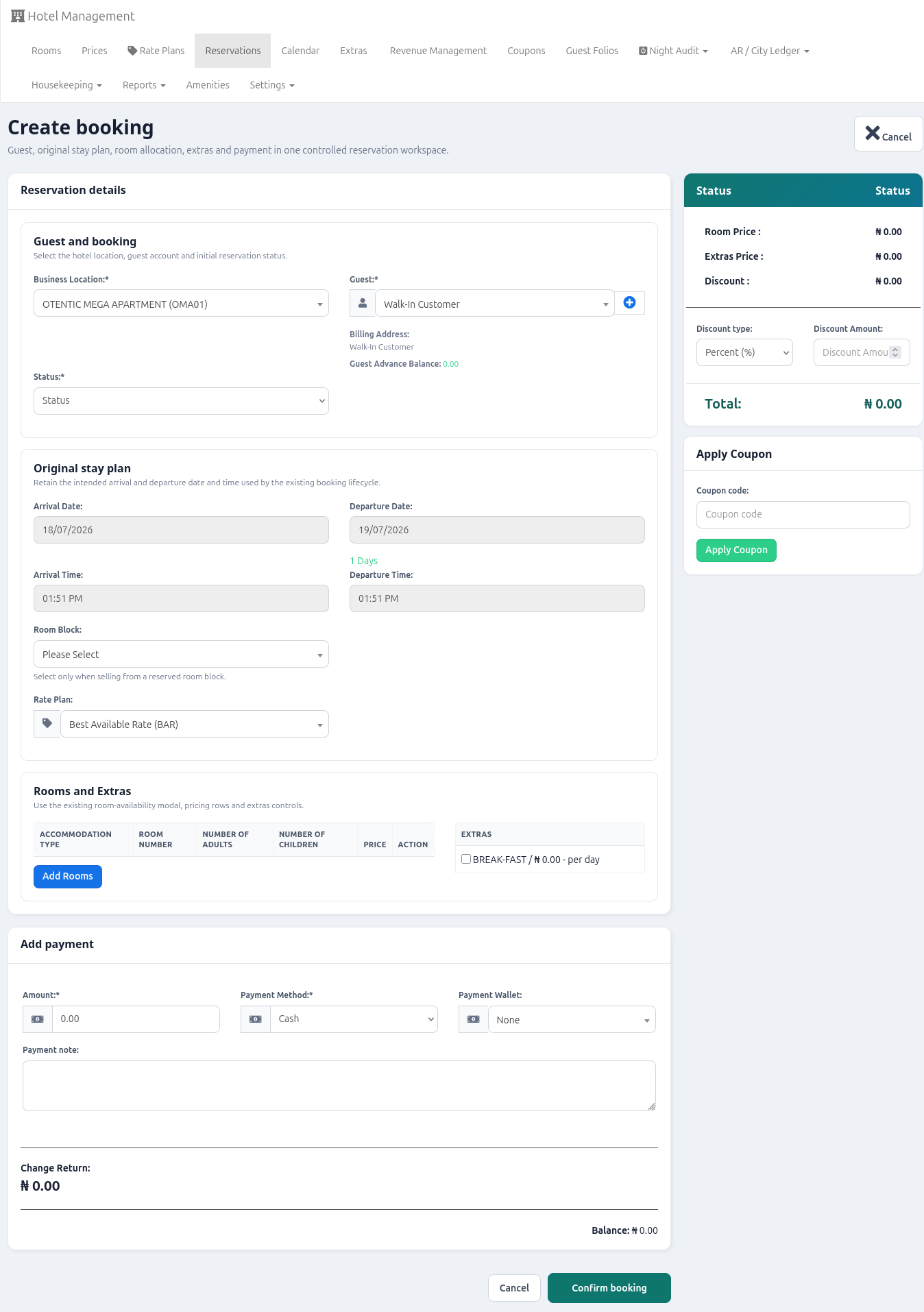The image size is (924, 1312).
Task: Go to the Coupons tab
Action: click(526, 51)
